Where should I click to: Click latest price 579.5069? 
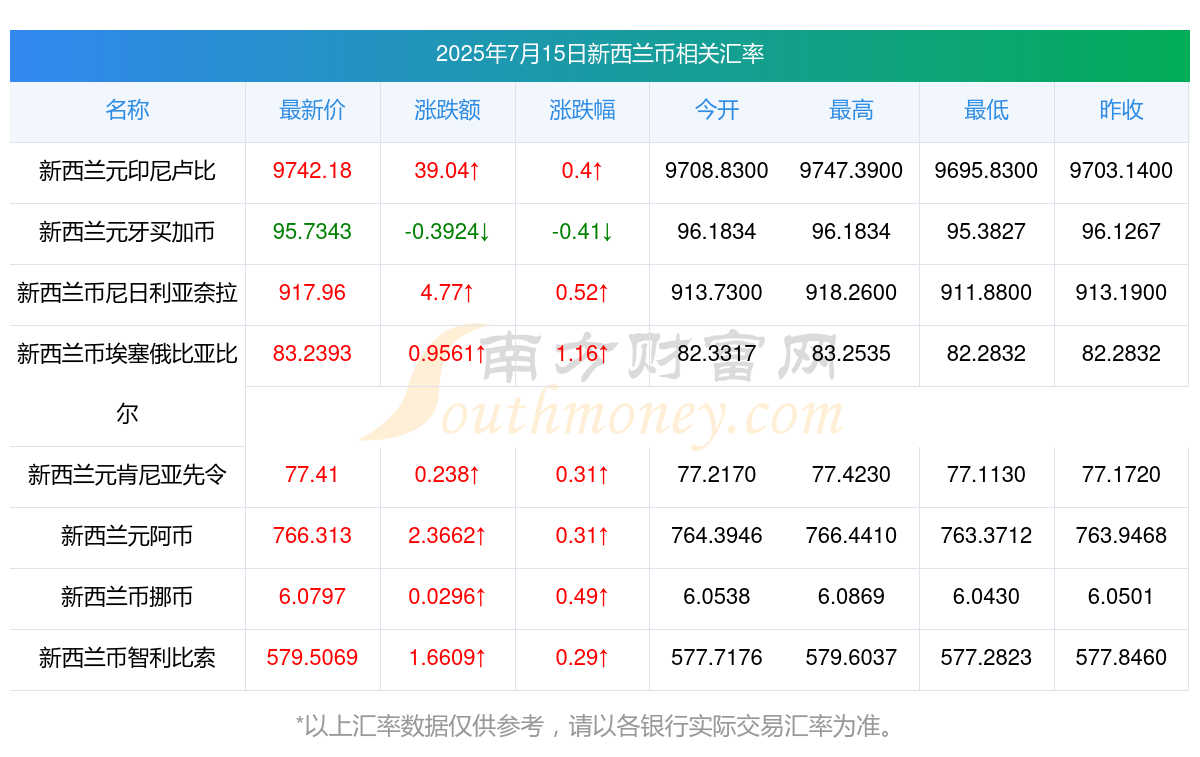point(312,658)
